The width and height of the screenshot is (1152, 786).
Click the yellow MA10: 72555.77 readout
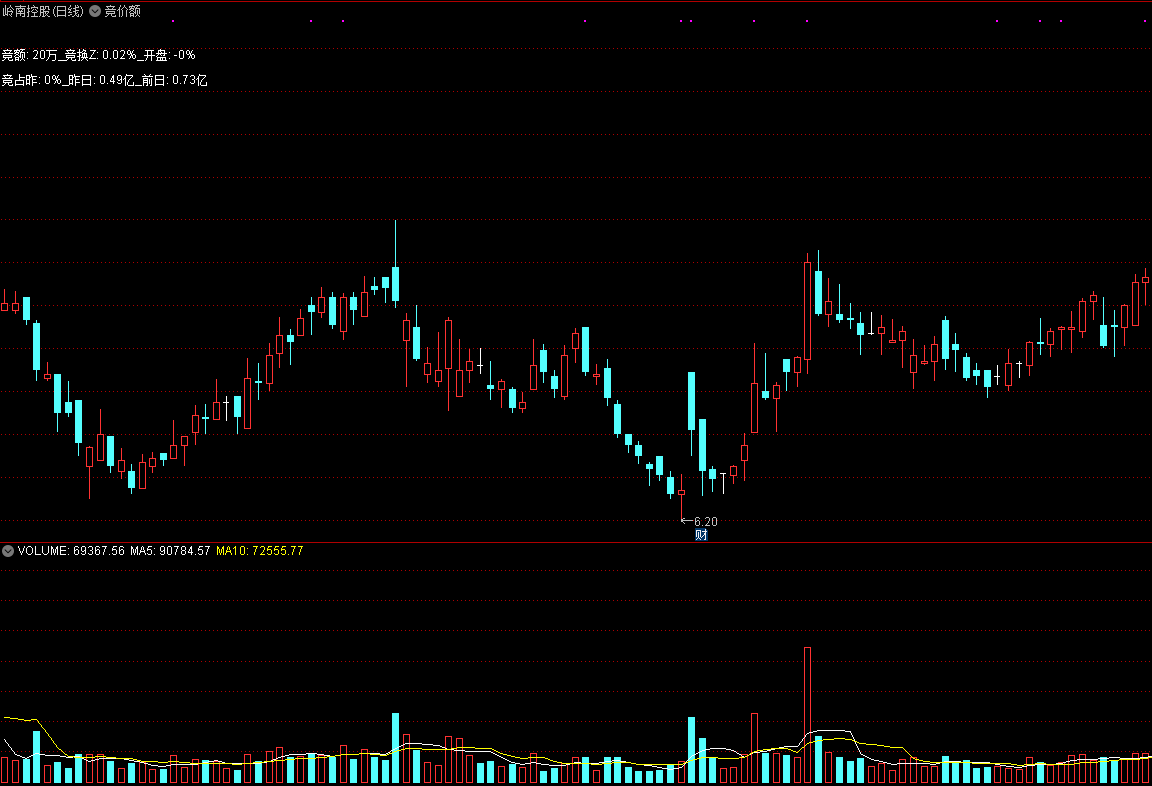(x=259, y=551)
